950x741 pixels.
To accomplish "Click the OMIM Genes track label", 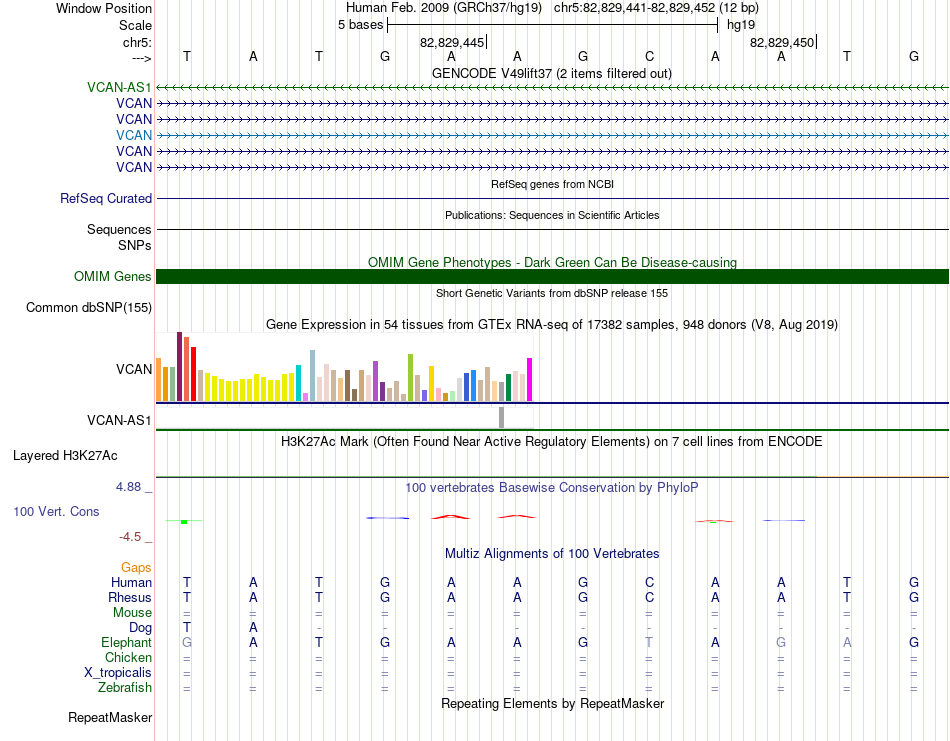I will pyautogui.click(x=112, y=276).
